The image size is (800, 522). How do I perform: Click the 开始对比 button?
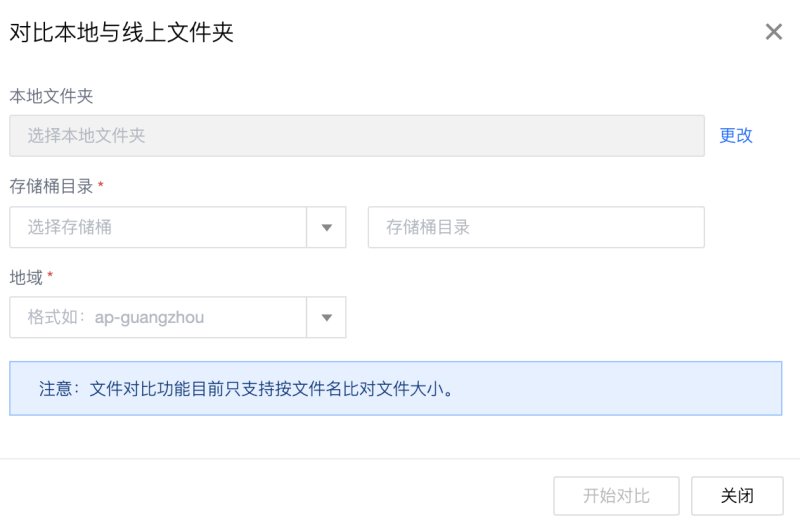(616, 495)
